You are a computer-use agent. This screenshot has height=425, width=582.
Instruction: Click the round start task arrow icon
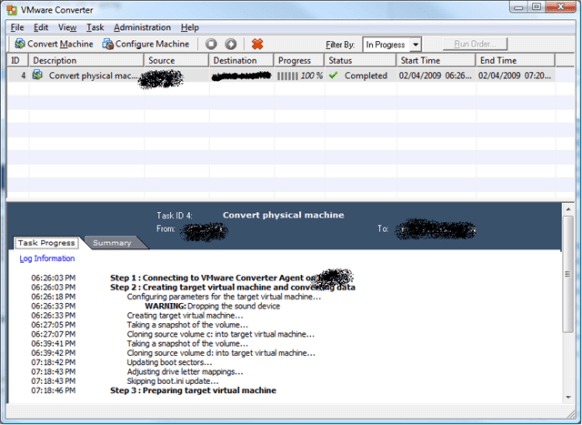tap(231, 44)
